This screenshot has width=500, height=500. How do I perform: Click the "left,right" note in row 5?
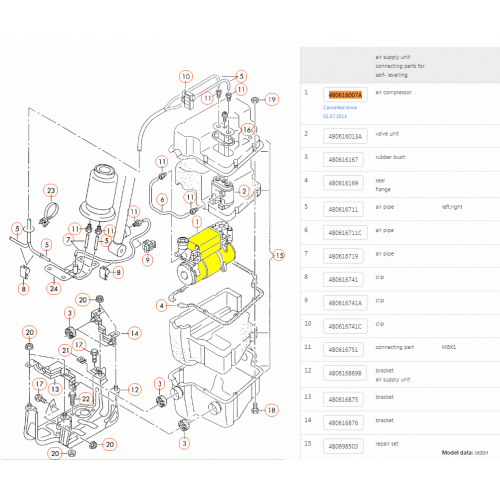point(452,207)
